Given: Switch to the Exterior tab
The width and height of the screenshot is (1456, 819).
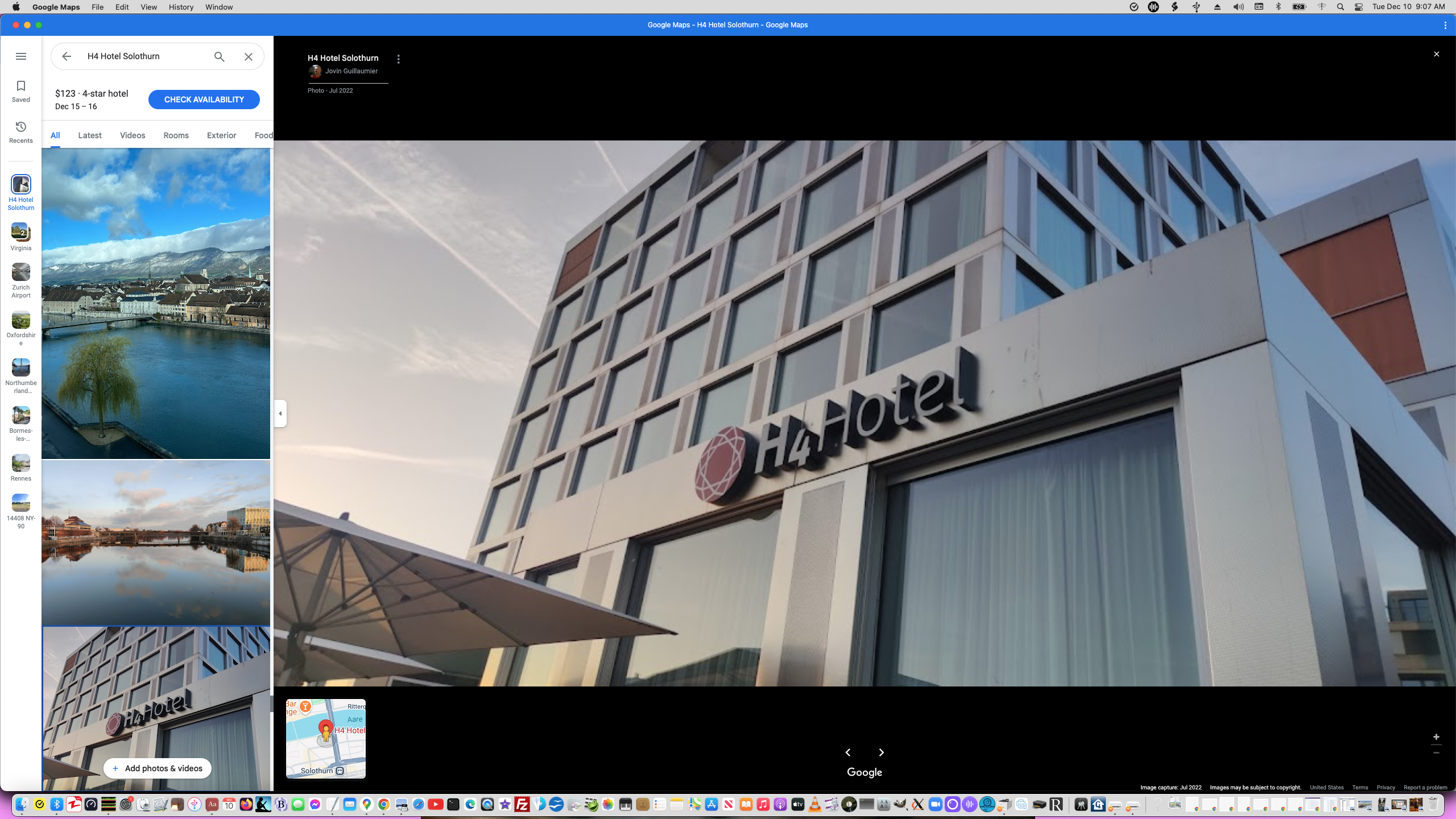Looking at the screenshot, I should [x=221, y=135].
